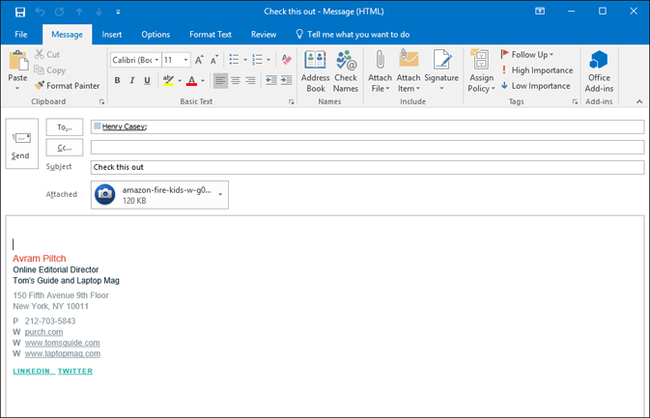Image resolution: width=650 pixels, height=418 pixels.
Task: Click the Assign Policy icon
Action: (481, 60)
